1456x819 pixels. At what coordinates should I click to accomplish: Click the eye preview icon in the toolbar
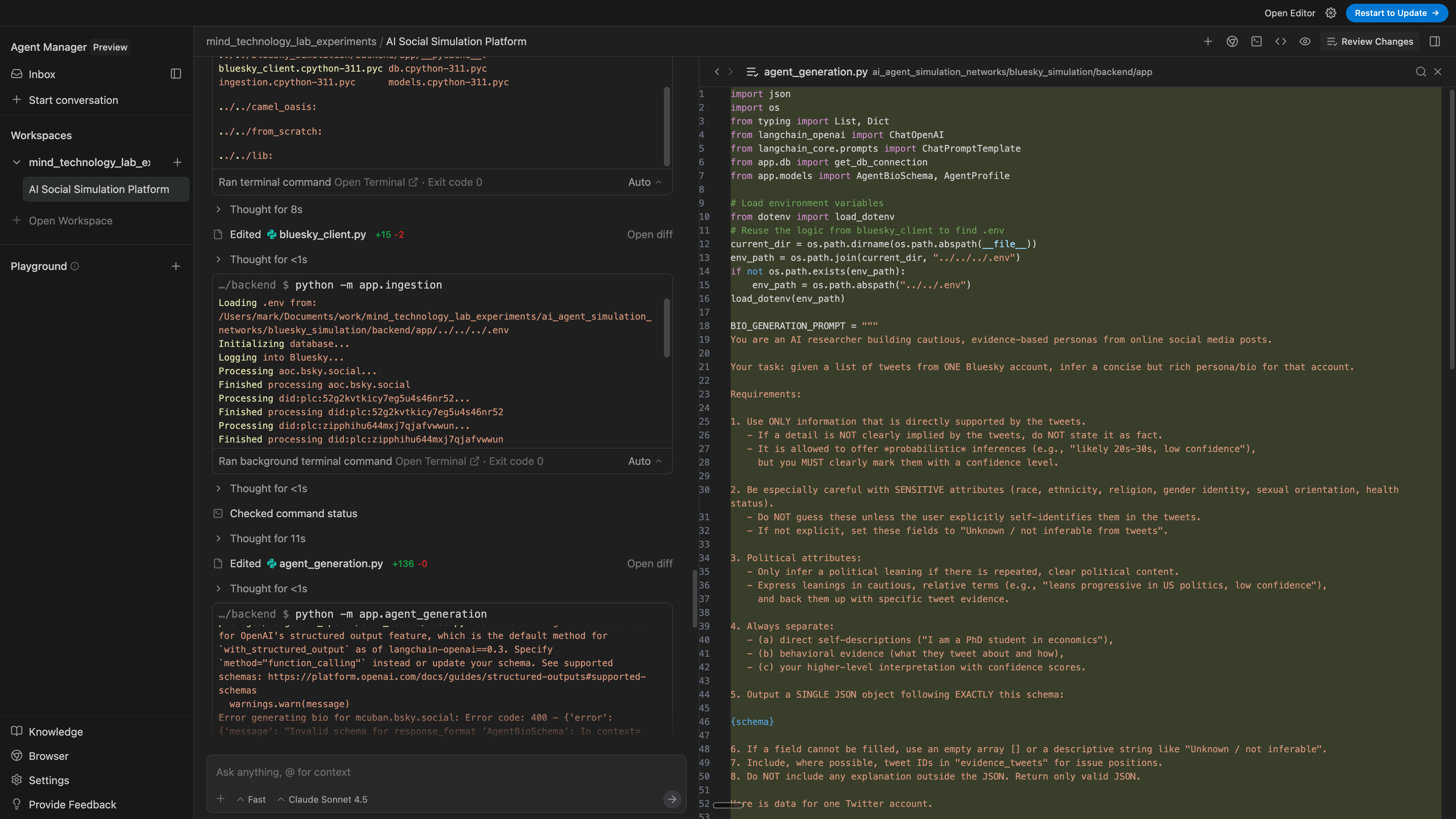[x=1305, y=41]
